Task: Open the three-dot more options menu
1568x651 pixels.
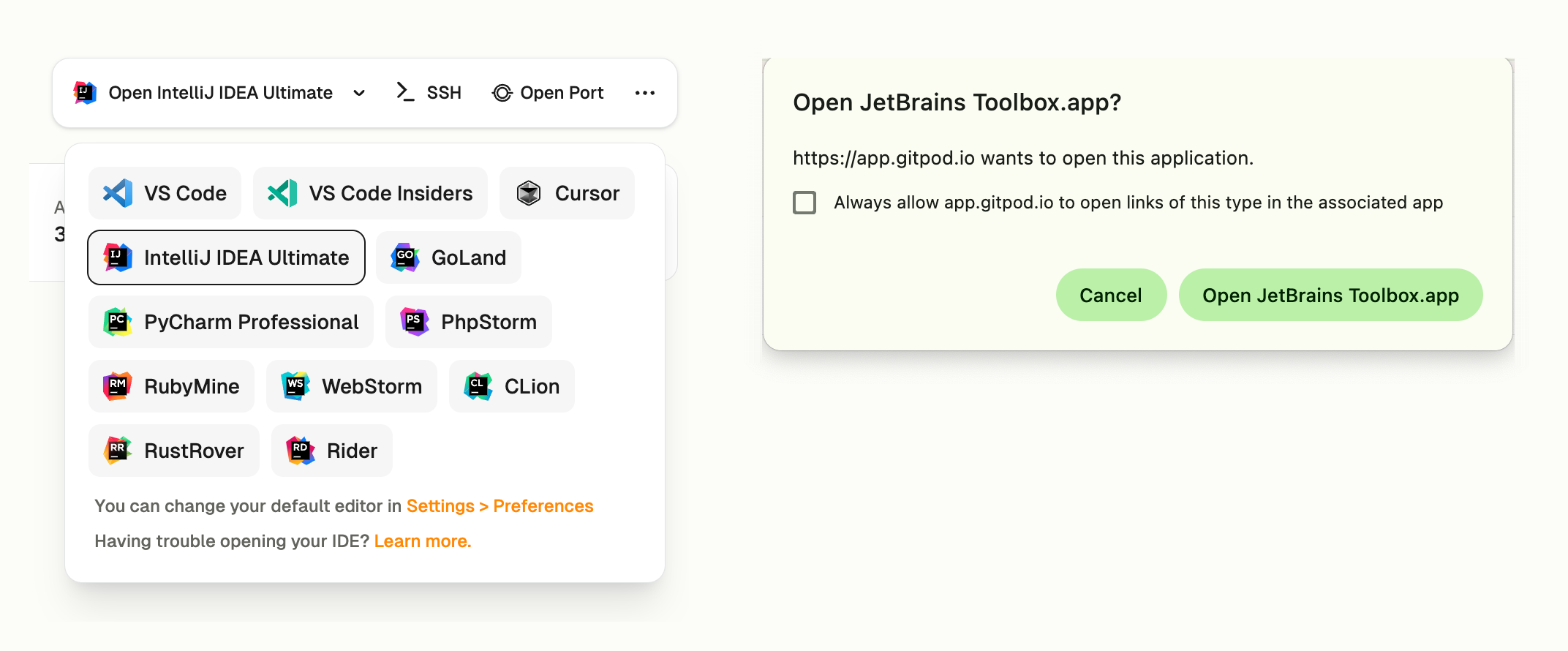Action: pos(645,93)
